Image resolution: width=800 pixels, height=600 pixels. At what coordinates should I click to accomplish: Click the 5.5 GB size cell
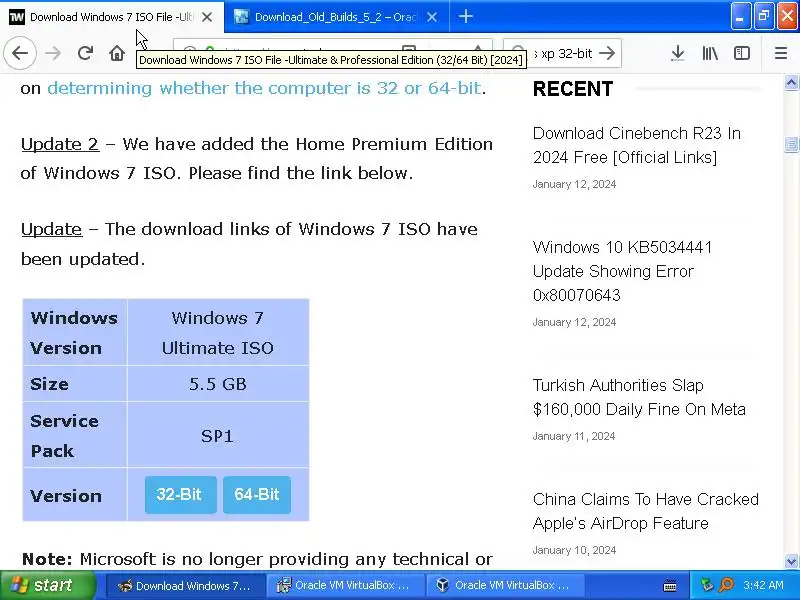[x=218, y=384]
